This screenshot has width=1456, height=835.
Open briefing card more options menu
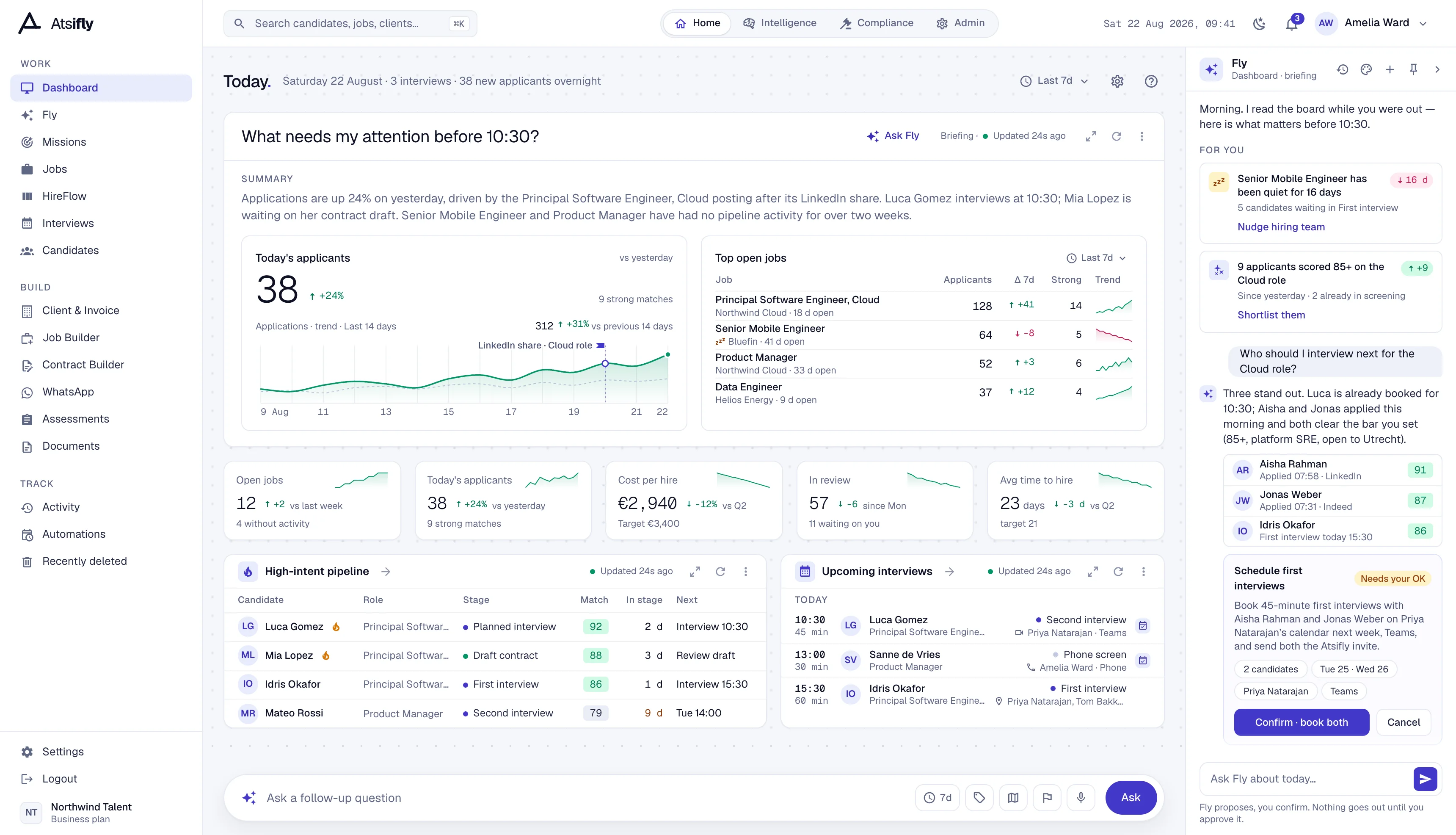point(1142,136)
